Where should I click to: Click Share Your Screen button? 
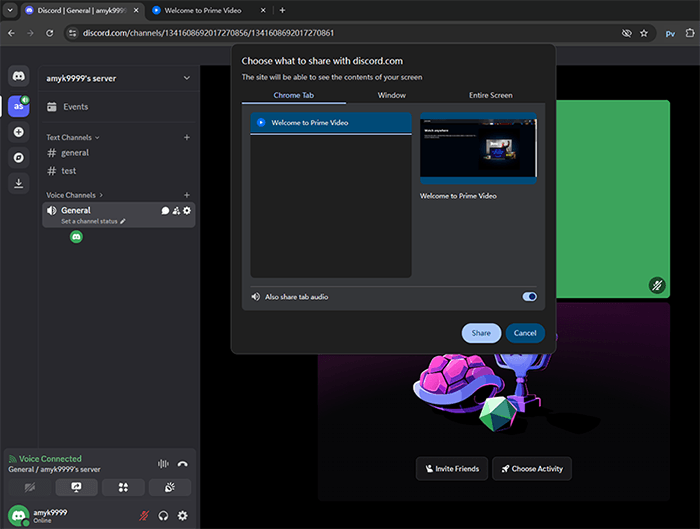tap(76, 487)
